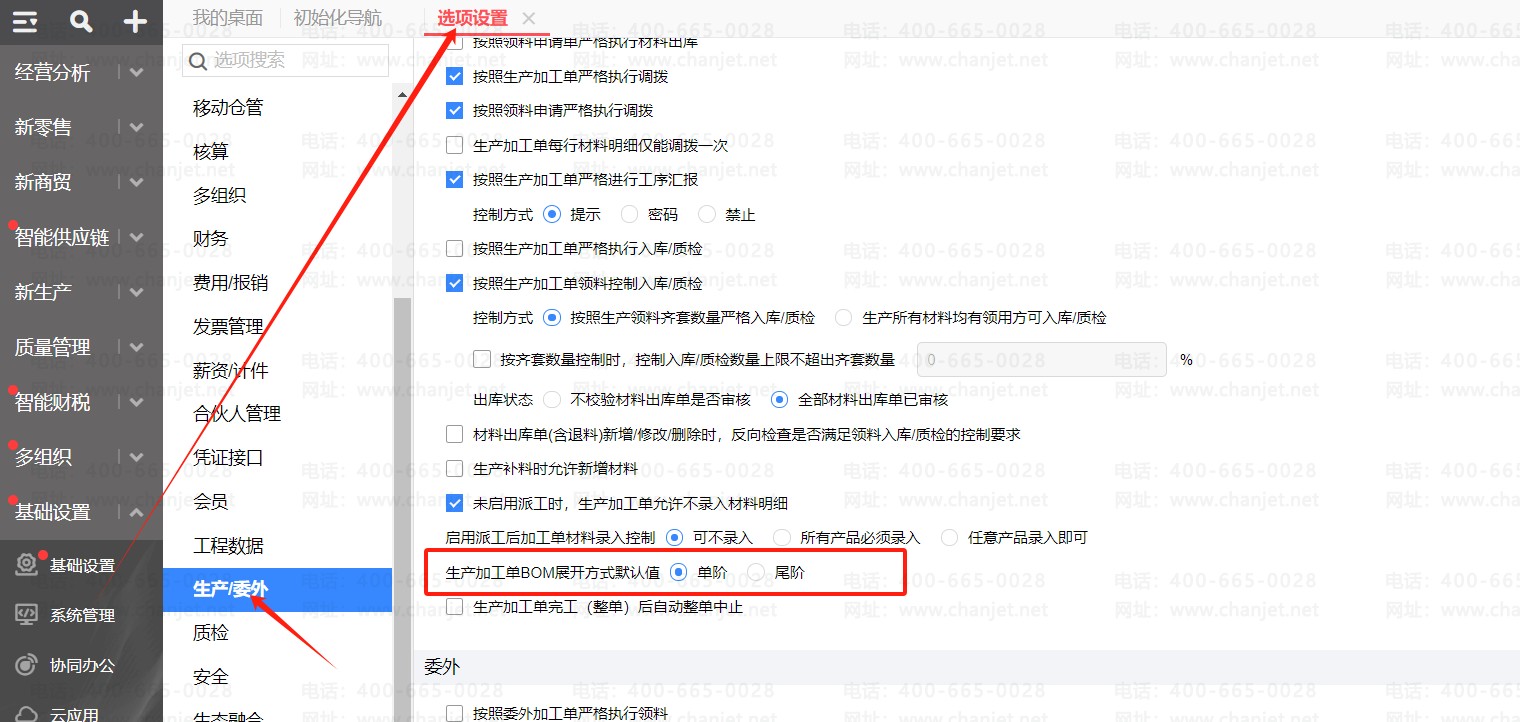Close the 选项设置 tab with X
Viewport: 1520px width, 722px height.
[x=529, y=18]
